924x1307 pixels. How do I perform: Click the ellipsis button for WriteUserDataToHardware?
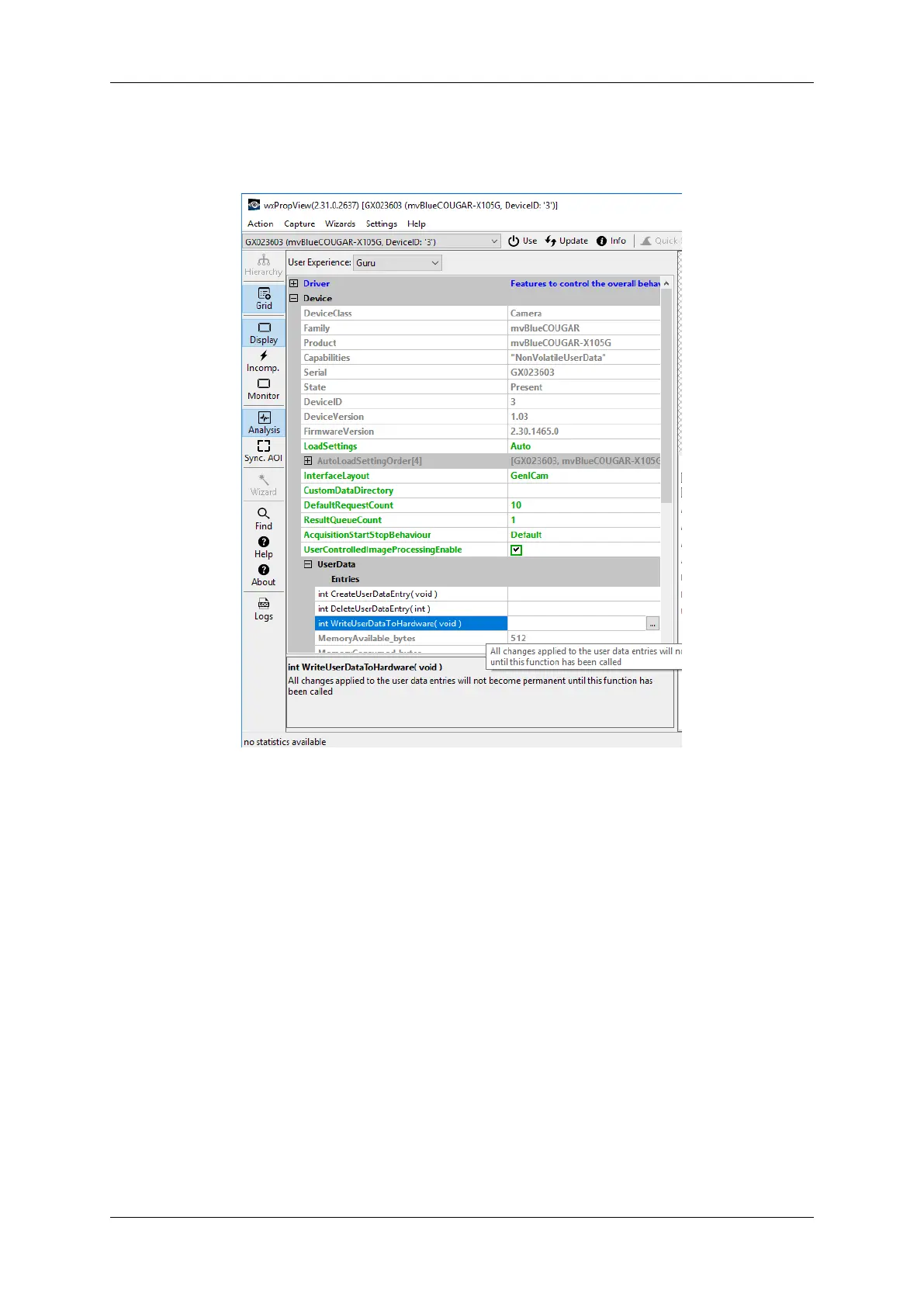(x=652, y=624)
